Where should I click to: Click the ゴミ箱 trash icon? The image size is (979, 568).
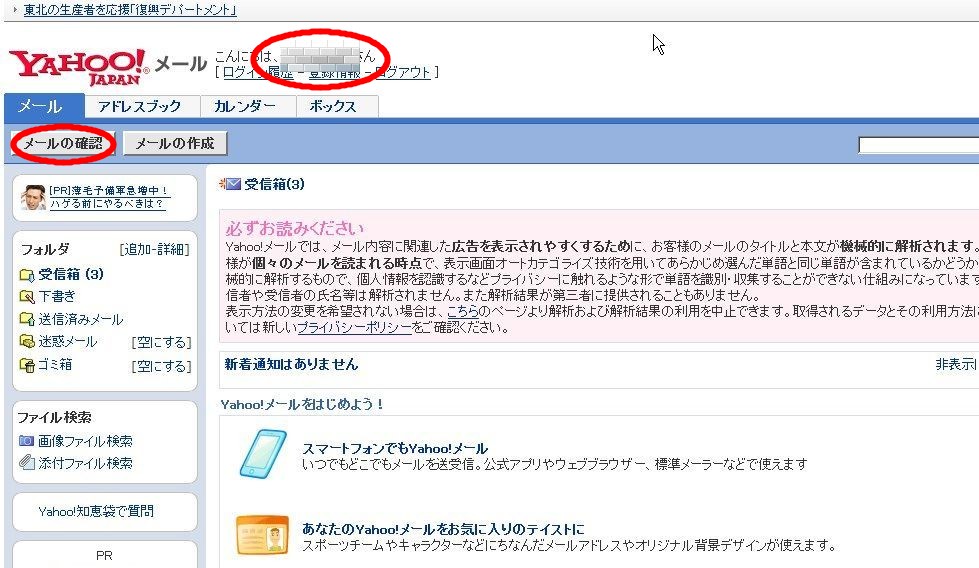(27, 365)
